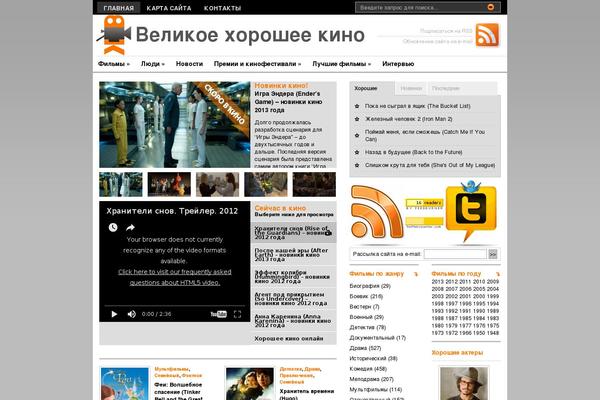Select Анна Каренина in video playlist
The image size is (600, 400).
click(x=293, y=321)
